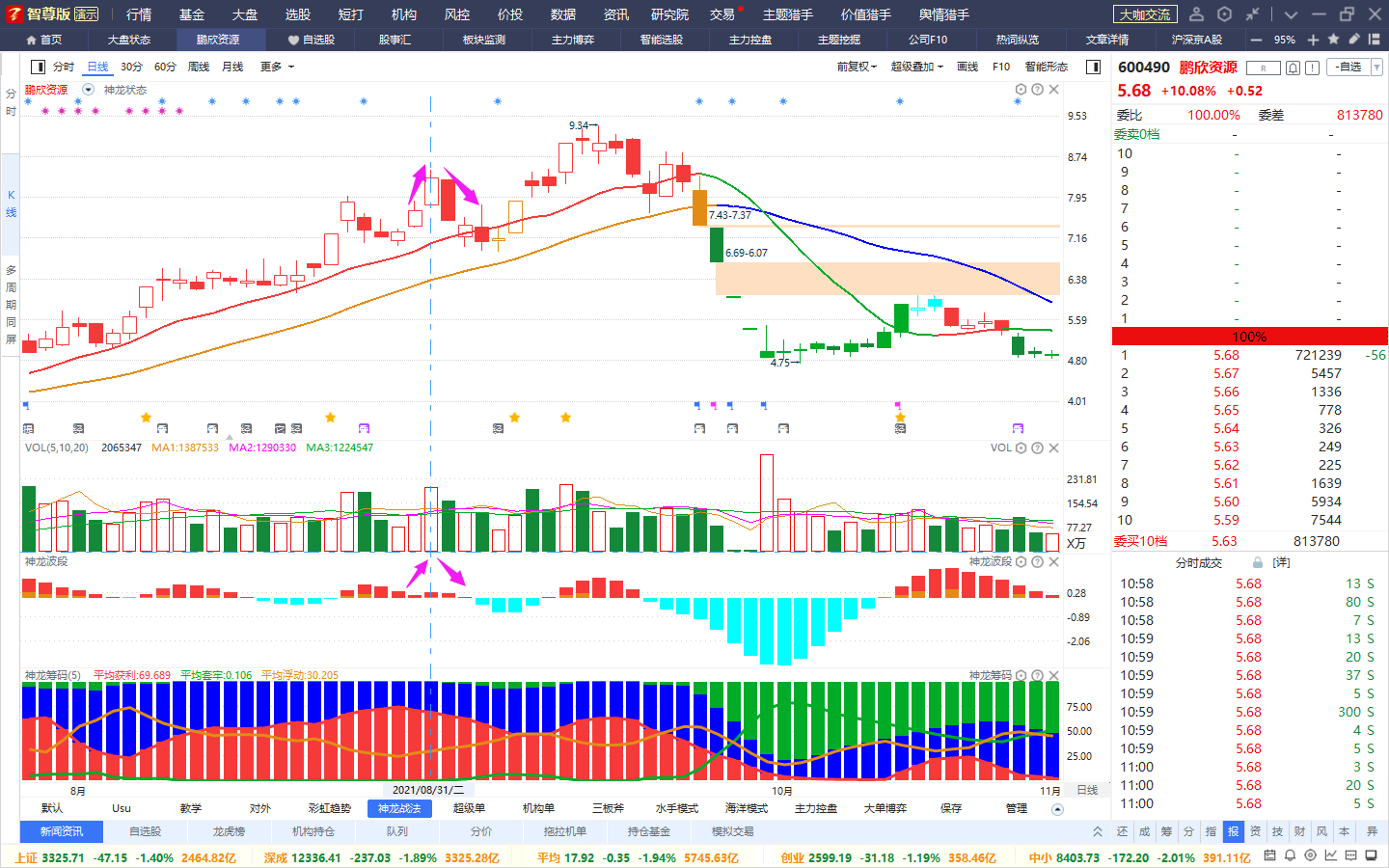Switch to the 主力博弈 tab
Viewport: 1389px width, 868px height.
click(573, 40)
